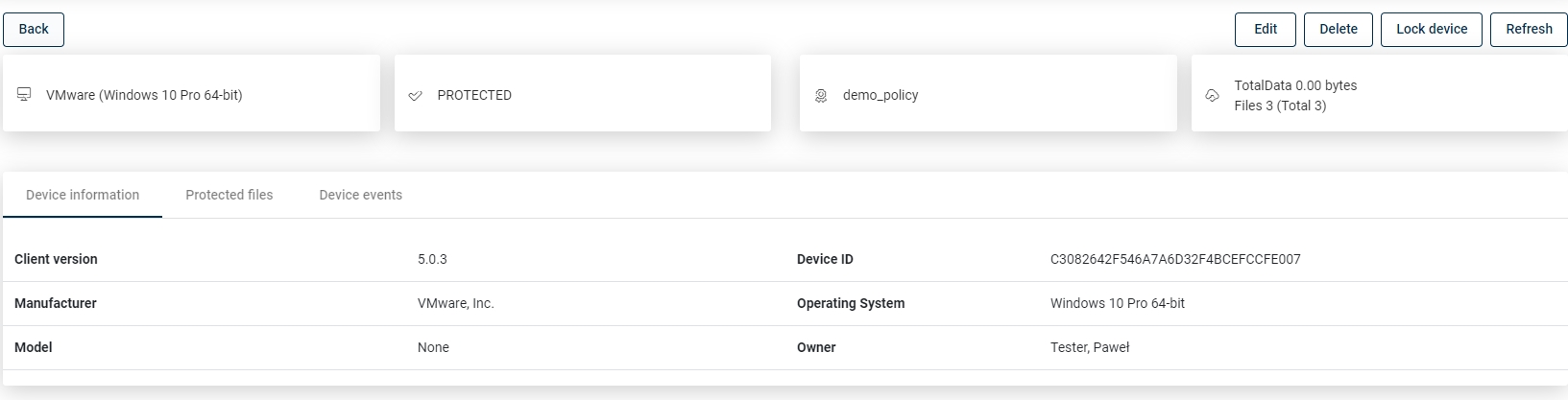Image resolution: width=1568 pixels, height=400 pixels.
Task: Open the Device events tab
Action: 361,195
